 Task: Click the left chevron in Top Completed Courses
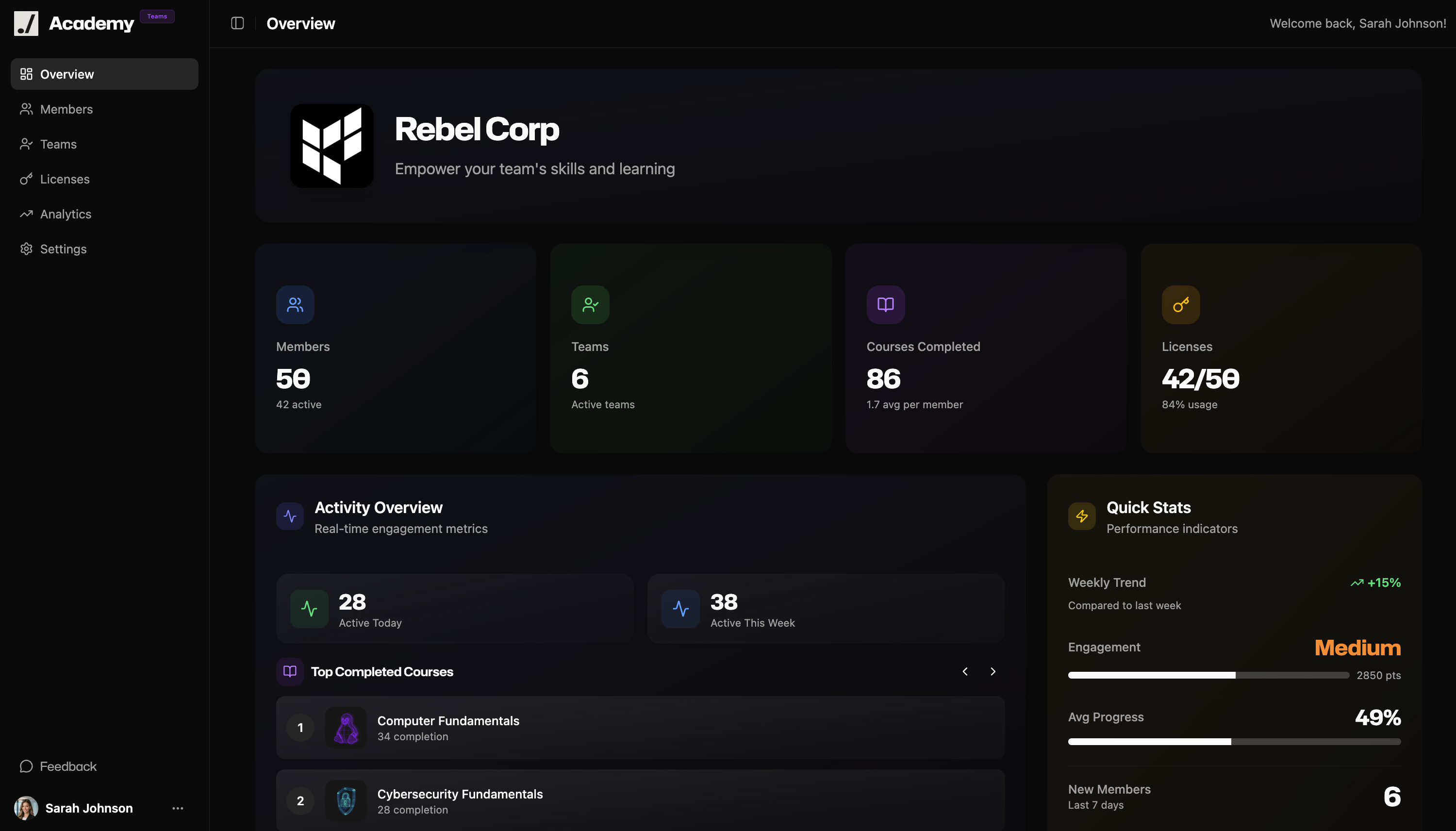tap(965, 671)
